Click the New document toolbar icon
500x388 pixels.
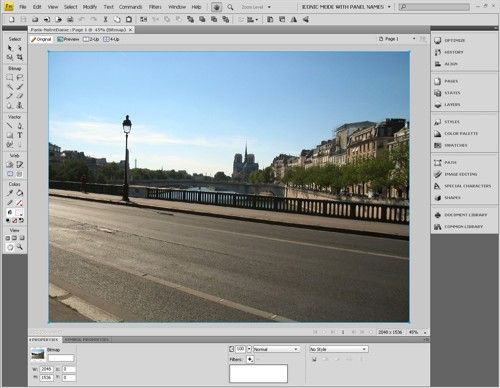[12, 20]
